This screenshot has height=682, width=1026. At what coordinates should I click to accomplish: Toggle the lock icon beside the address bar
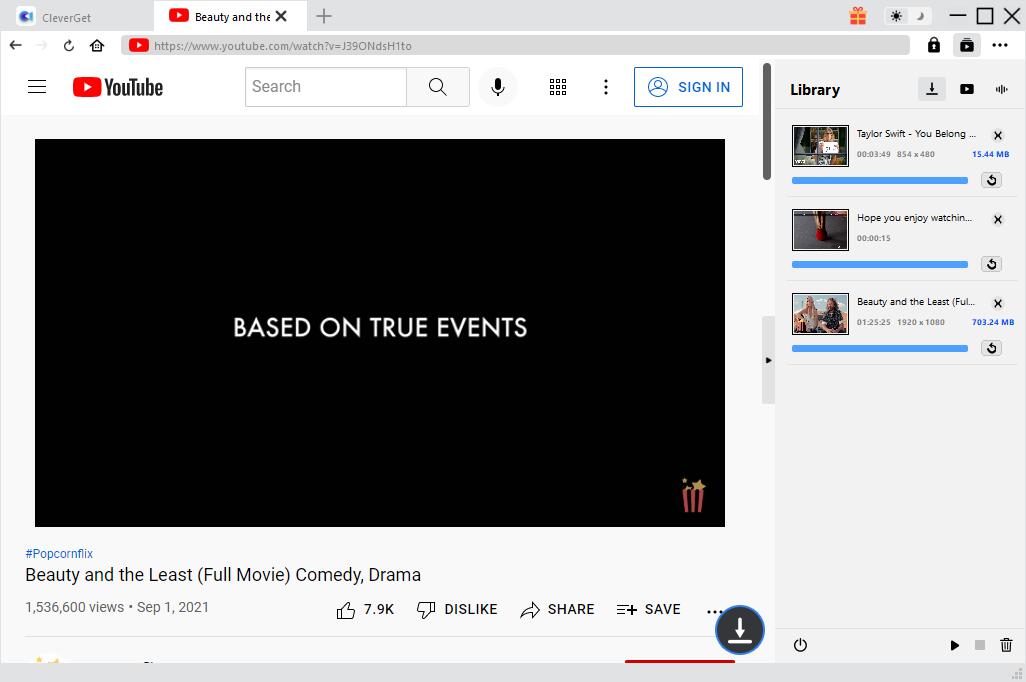pyautogui.click(x=934, y=45)
